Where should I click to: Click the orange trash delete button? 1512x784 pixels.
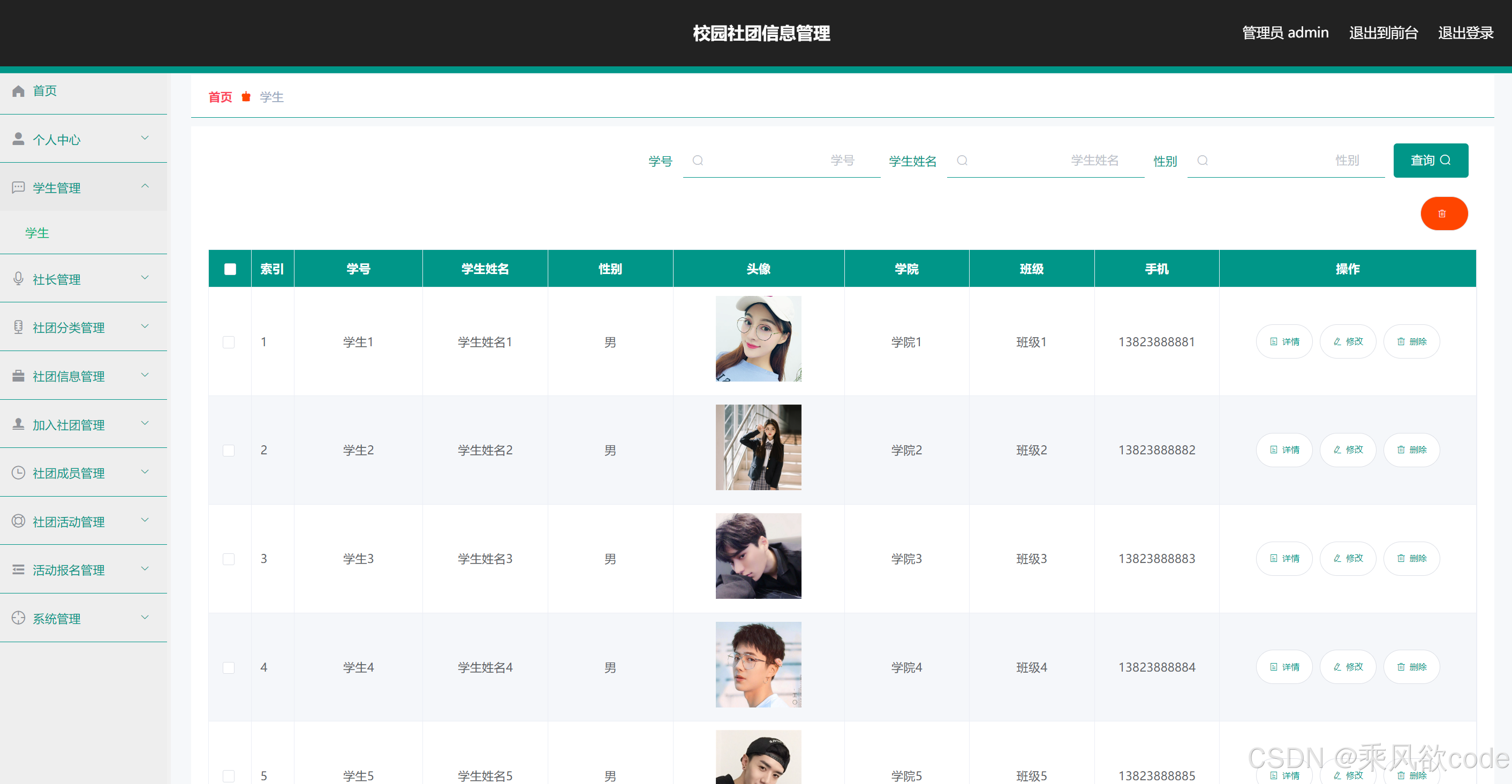pos(1443,214)
